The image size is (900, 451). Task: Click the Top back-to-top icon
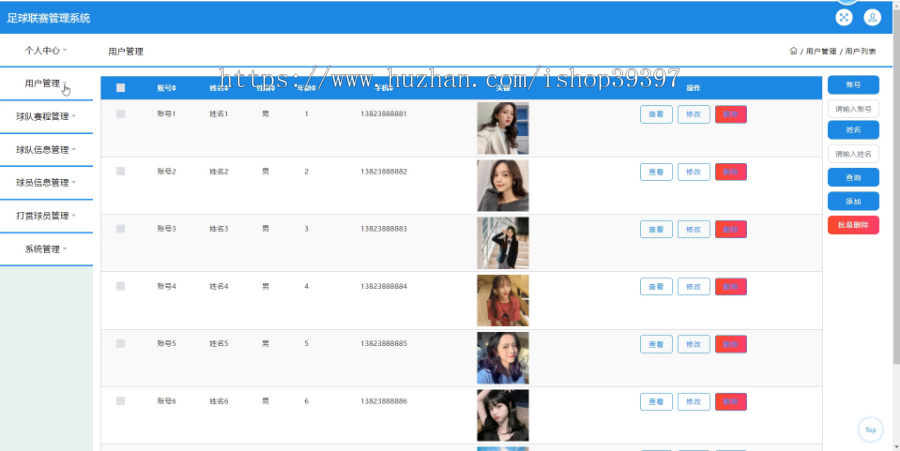pos(871,429)
